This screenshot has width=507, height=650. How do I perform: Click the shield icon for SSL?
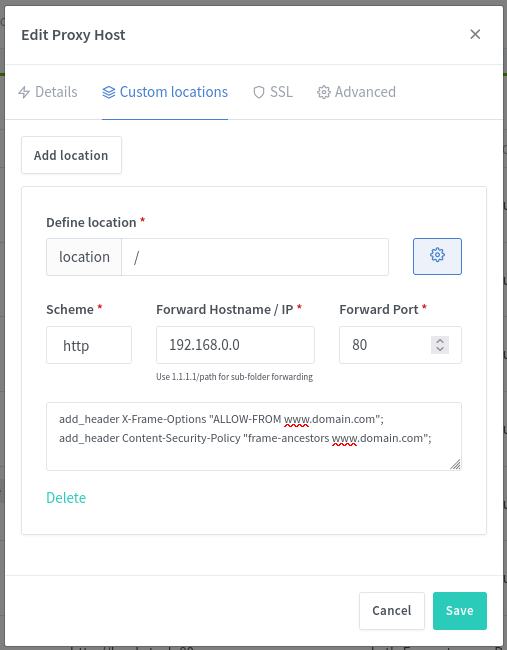point(259,92)
